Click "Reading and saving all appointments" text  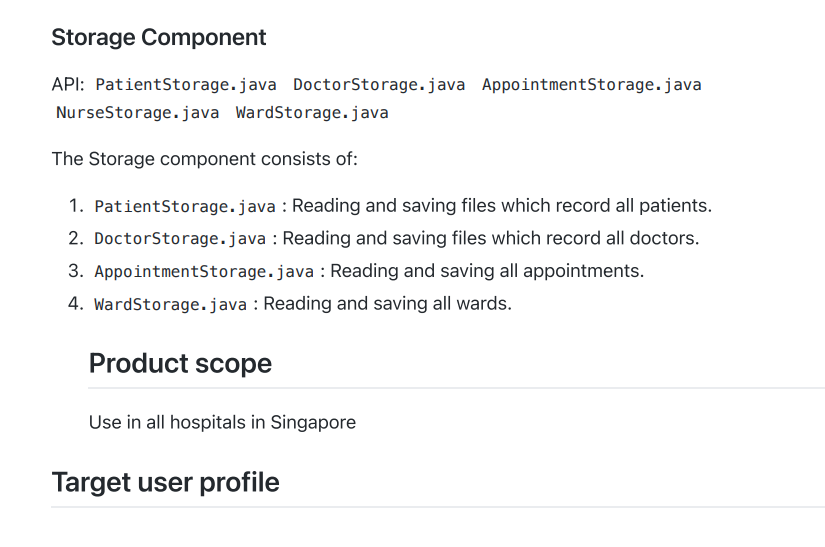click(487, 271)
